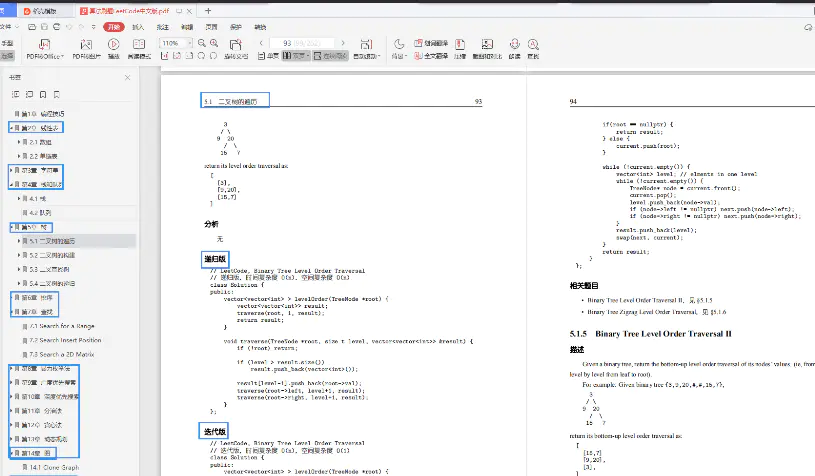Click the expand all bookmarks icon
Screen dimensions: 815x476
pos(16,94)
